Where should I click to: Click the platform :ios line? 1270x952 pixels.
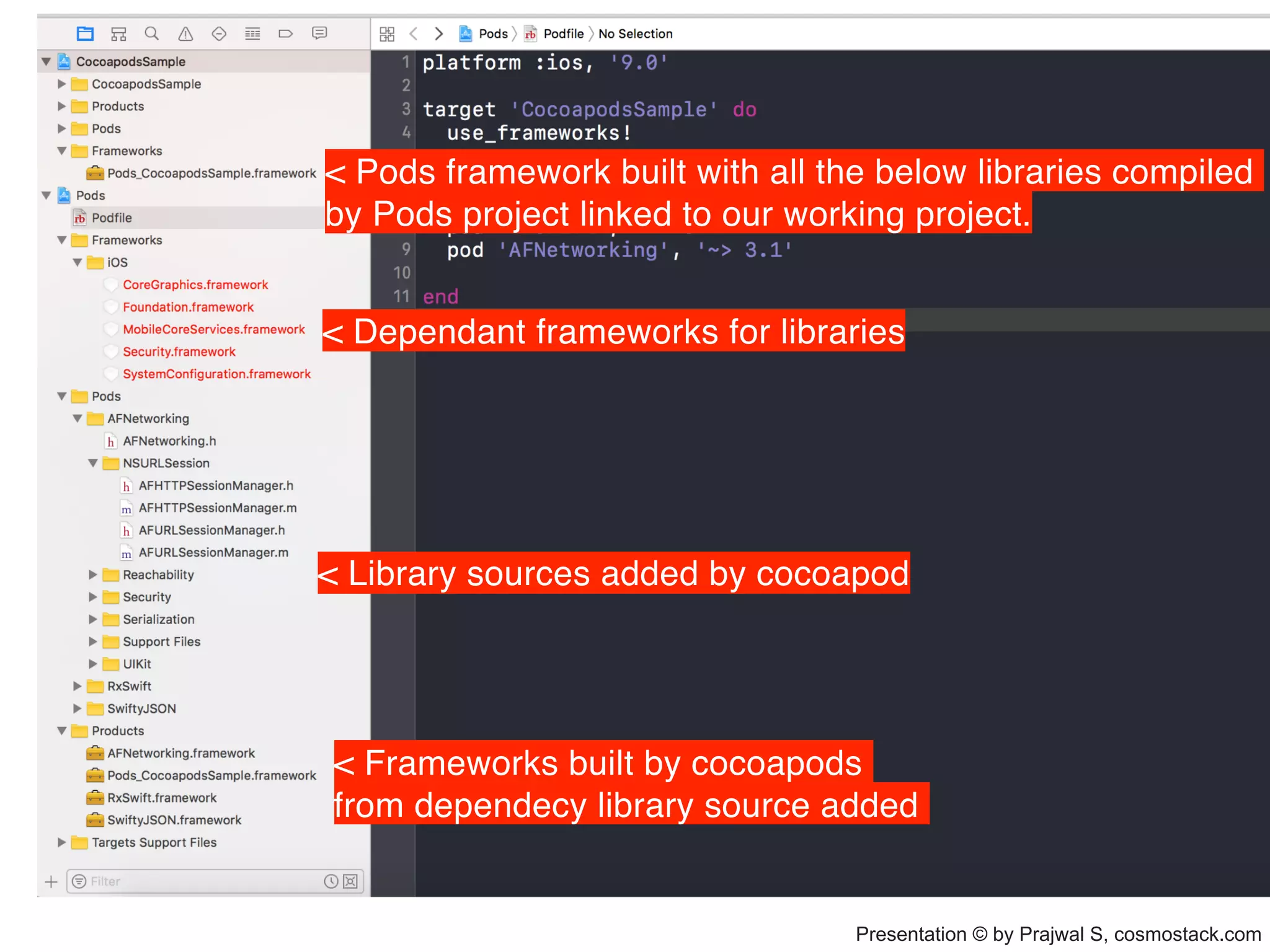point(545,62)
